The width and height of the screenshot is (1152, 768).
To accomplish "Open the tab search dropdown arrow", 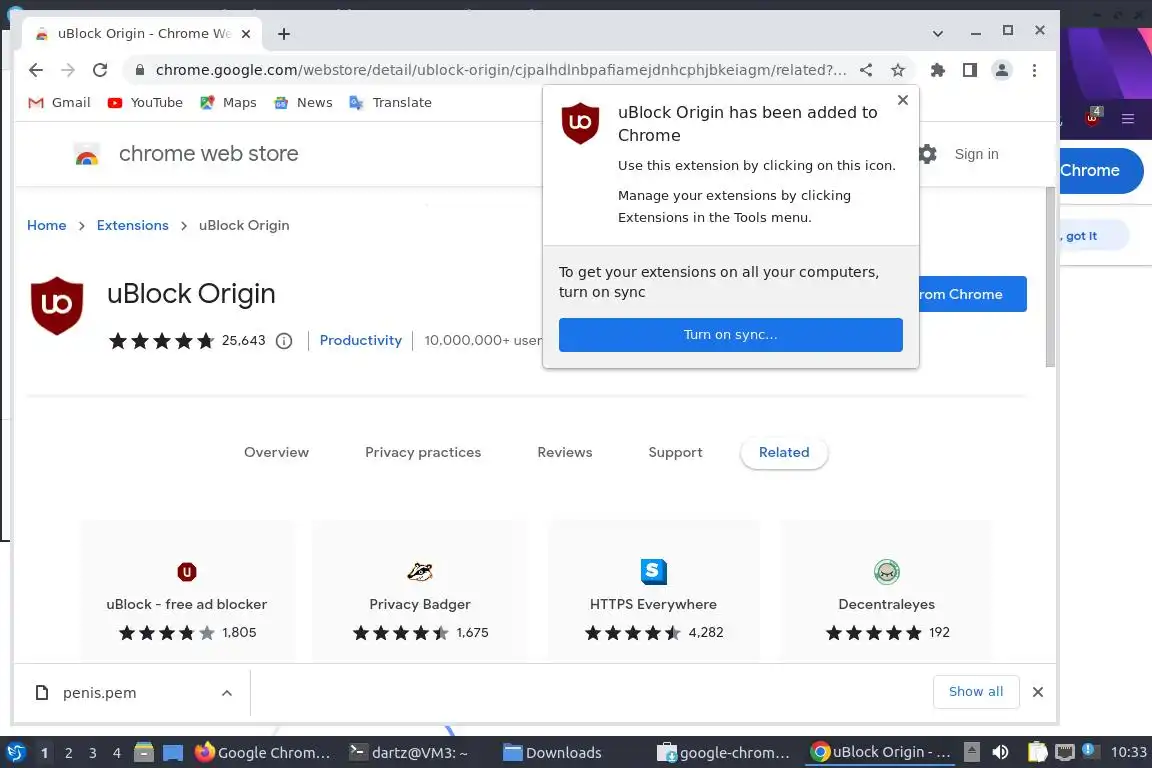I will point(937,34).
